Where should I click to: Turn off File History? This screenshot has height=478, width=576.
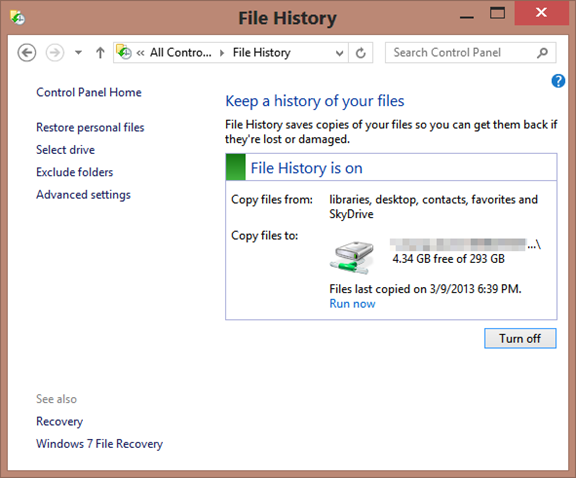point(520,338)
